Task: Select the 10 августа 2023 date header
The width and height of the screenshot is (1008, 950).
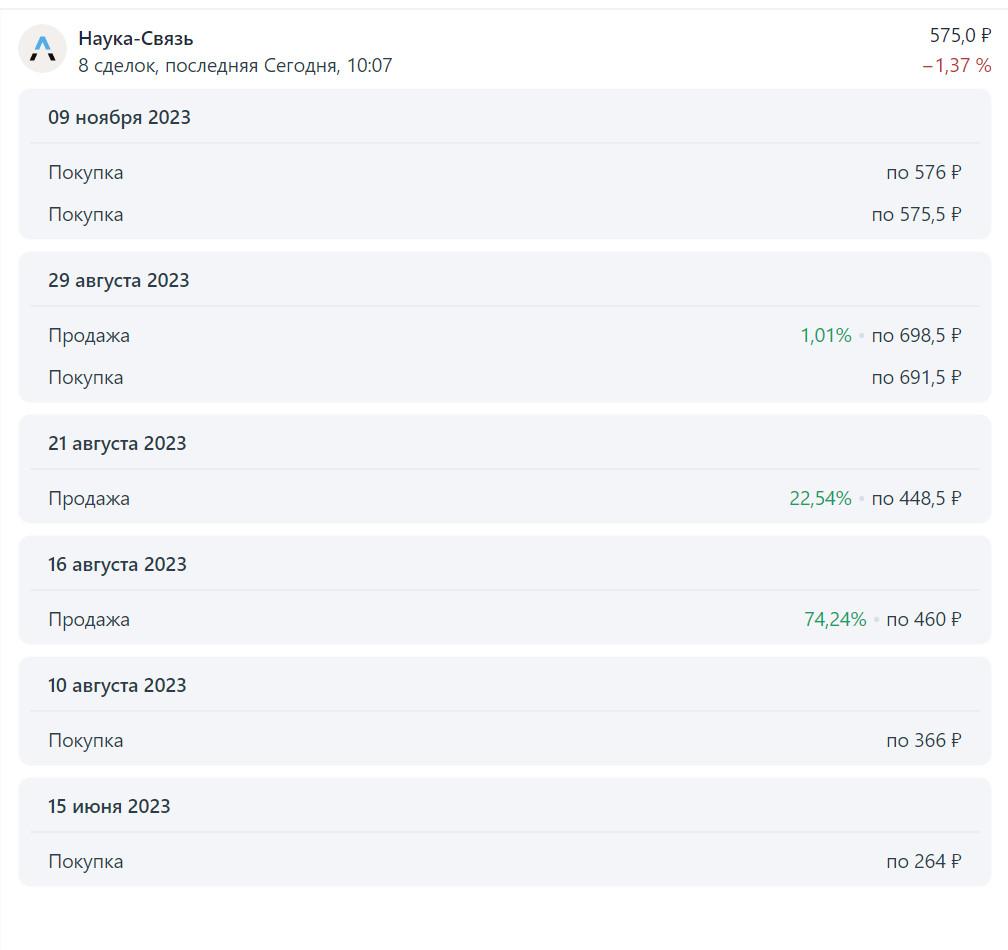Action: click(117, 685)
